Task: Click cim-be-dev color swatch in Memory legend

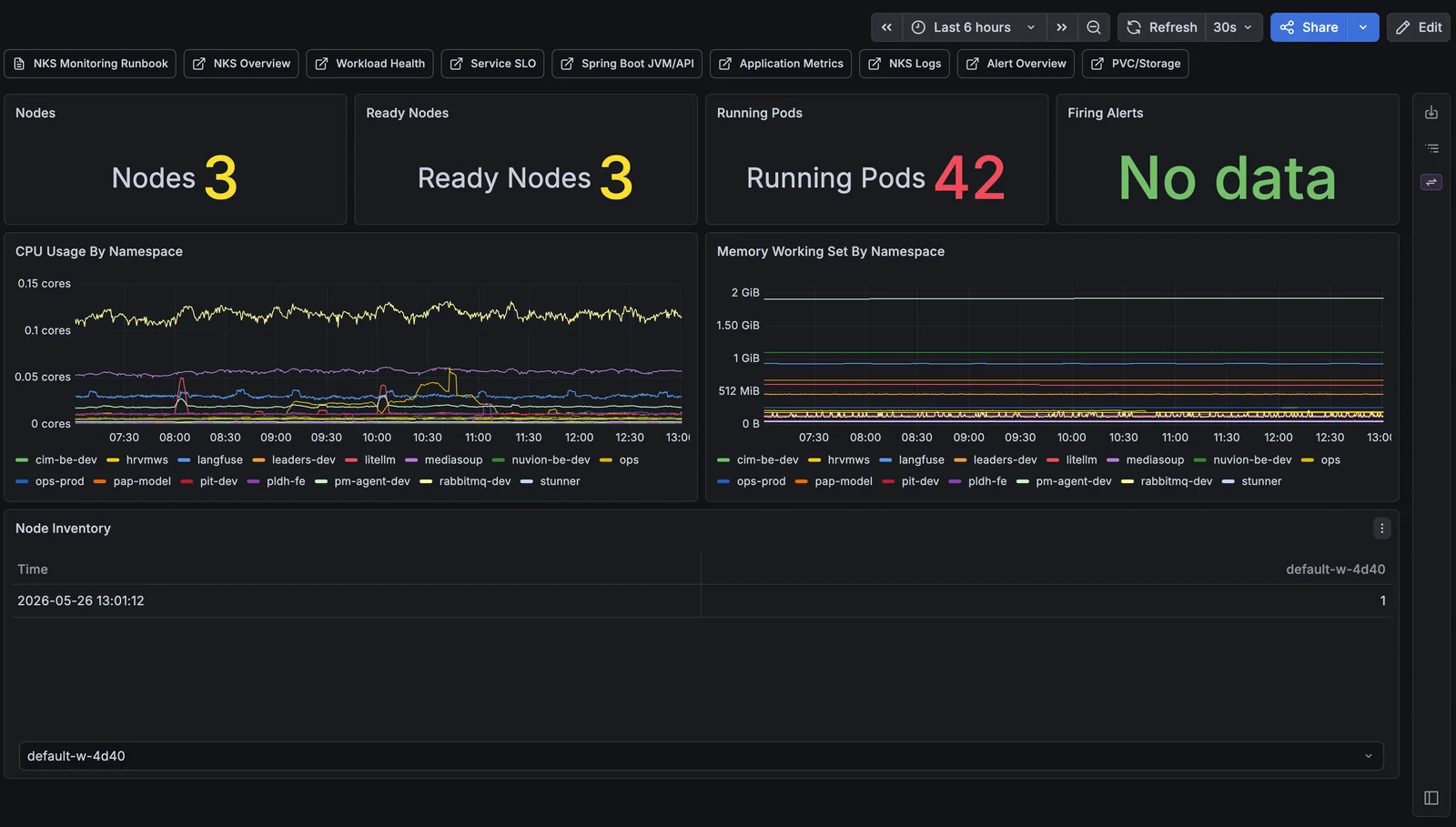Action: click(723, 460)
